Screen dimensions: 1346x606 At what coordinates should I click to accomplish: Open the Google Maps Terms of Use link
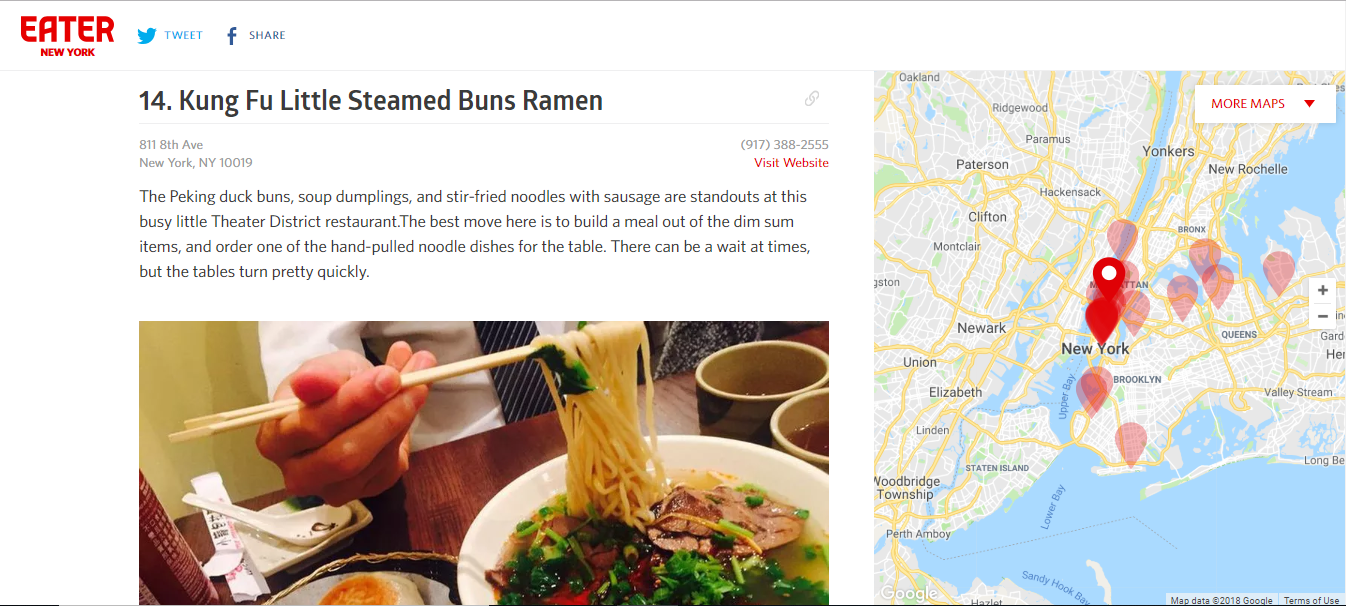(1311, 600)
